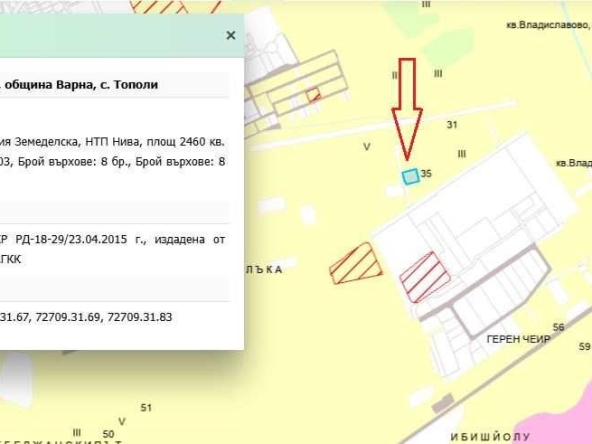Click the община Варна, с. Тополи heading
The height and width of the screenshot is (444, 592).
81,84
